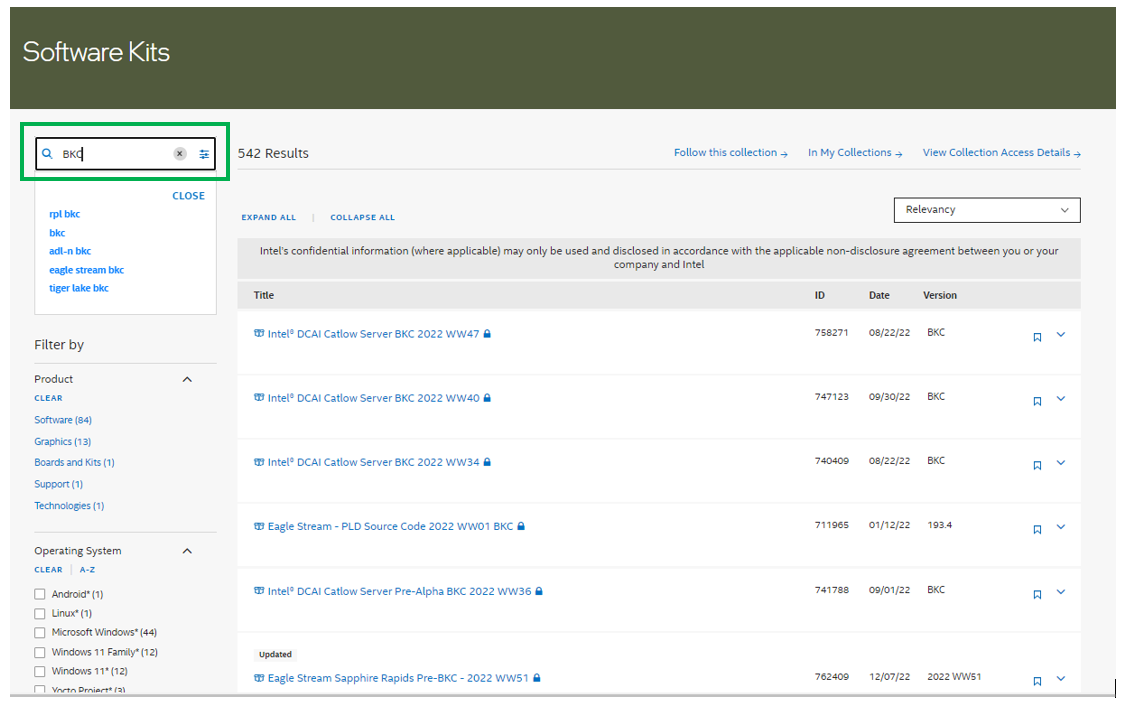This screenshot has height=715, width=1128.
Task: Bookmark the Eagle Stream PLD Source Code kit
Action: point(1037,529)
